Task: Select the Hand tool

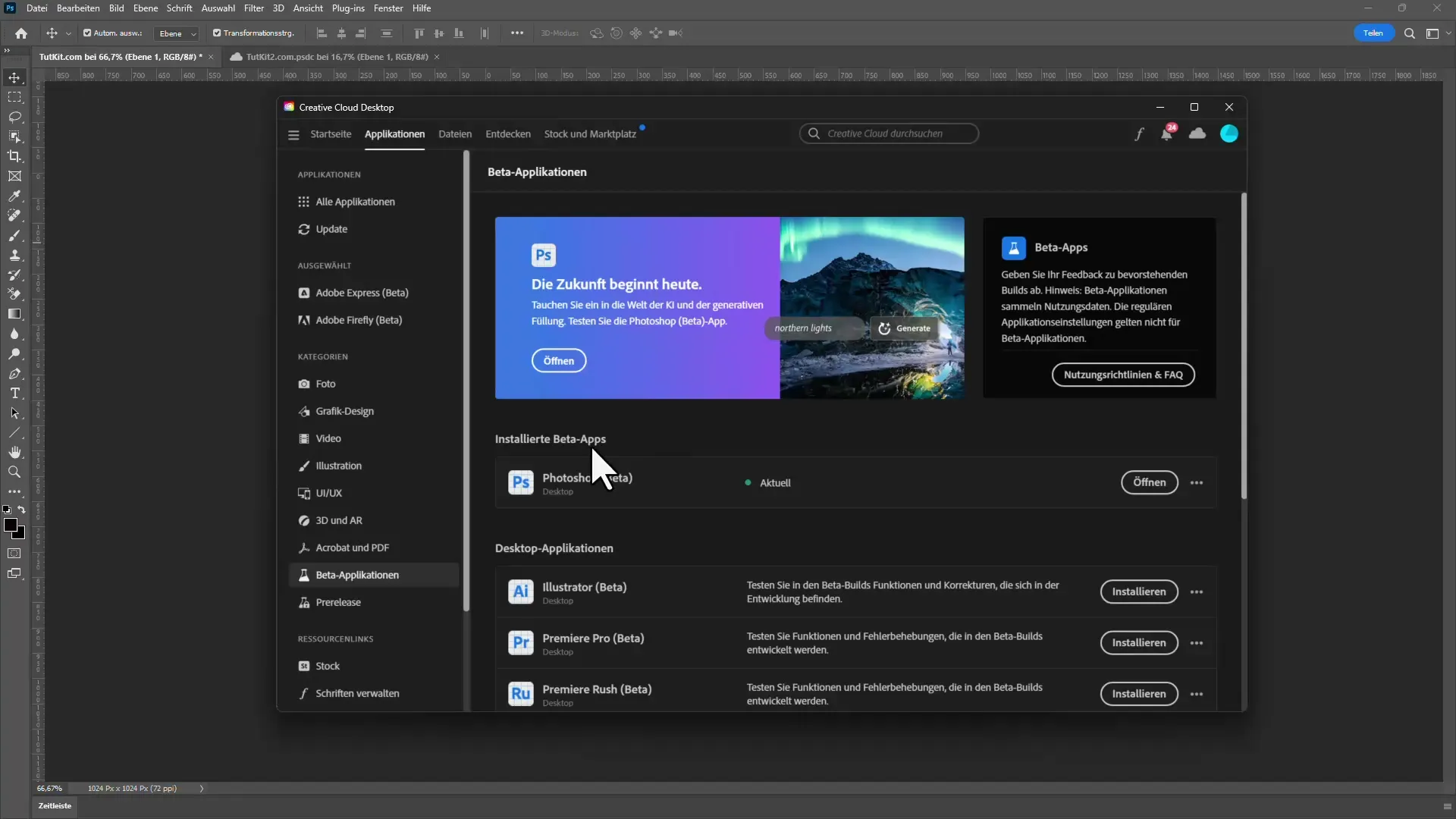Action: [x=14, y=452]
